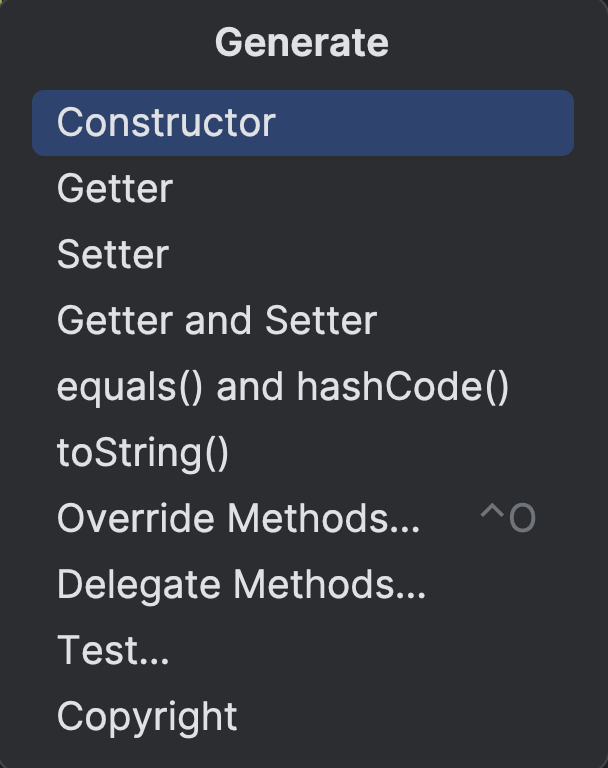Open Override Methods... dialog
Image resolution: width=608 pixels, height=768 pixels.
point(238,519)
